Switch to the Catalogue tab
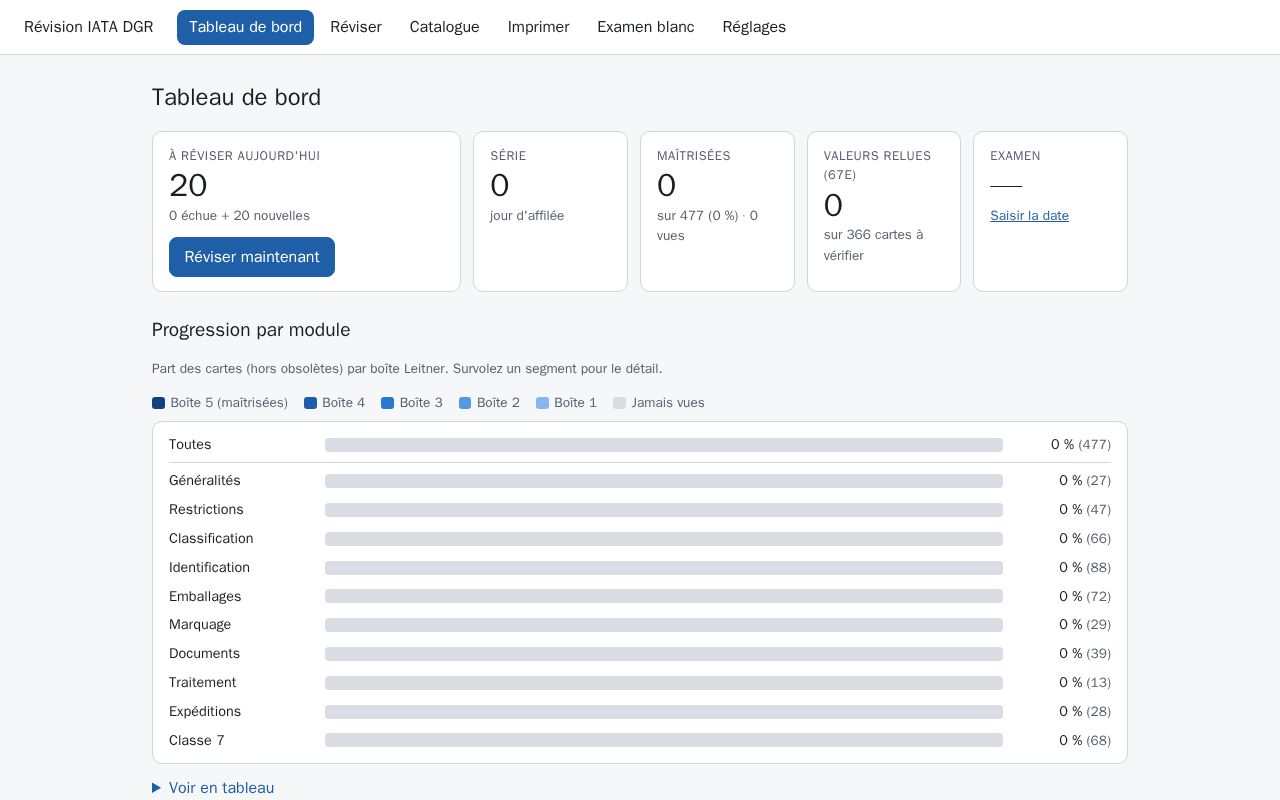 pyautogui.click(x=444, y=27)
